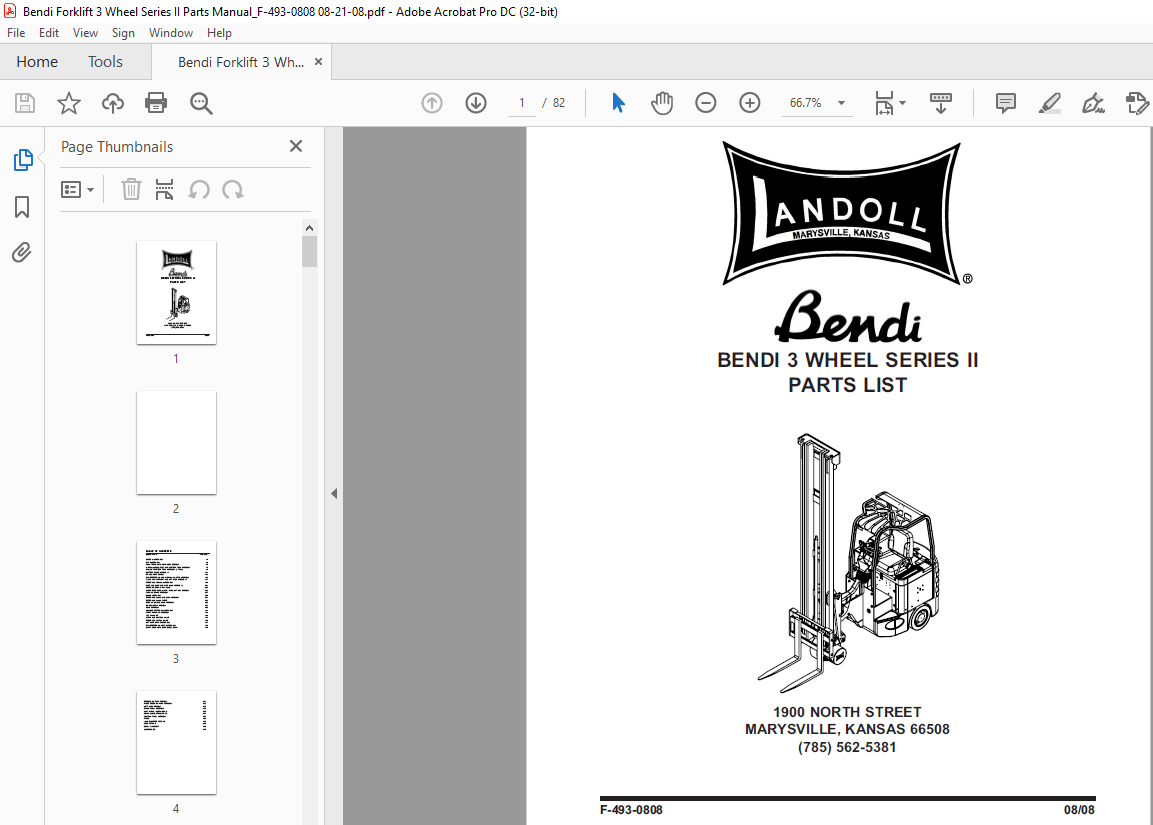This screenshot has width=1153, height=825.
Task: Select page 4 thumbnail
Action: [x=176, y=743]
